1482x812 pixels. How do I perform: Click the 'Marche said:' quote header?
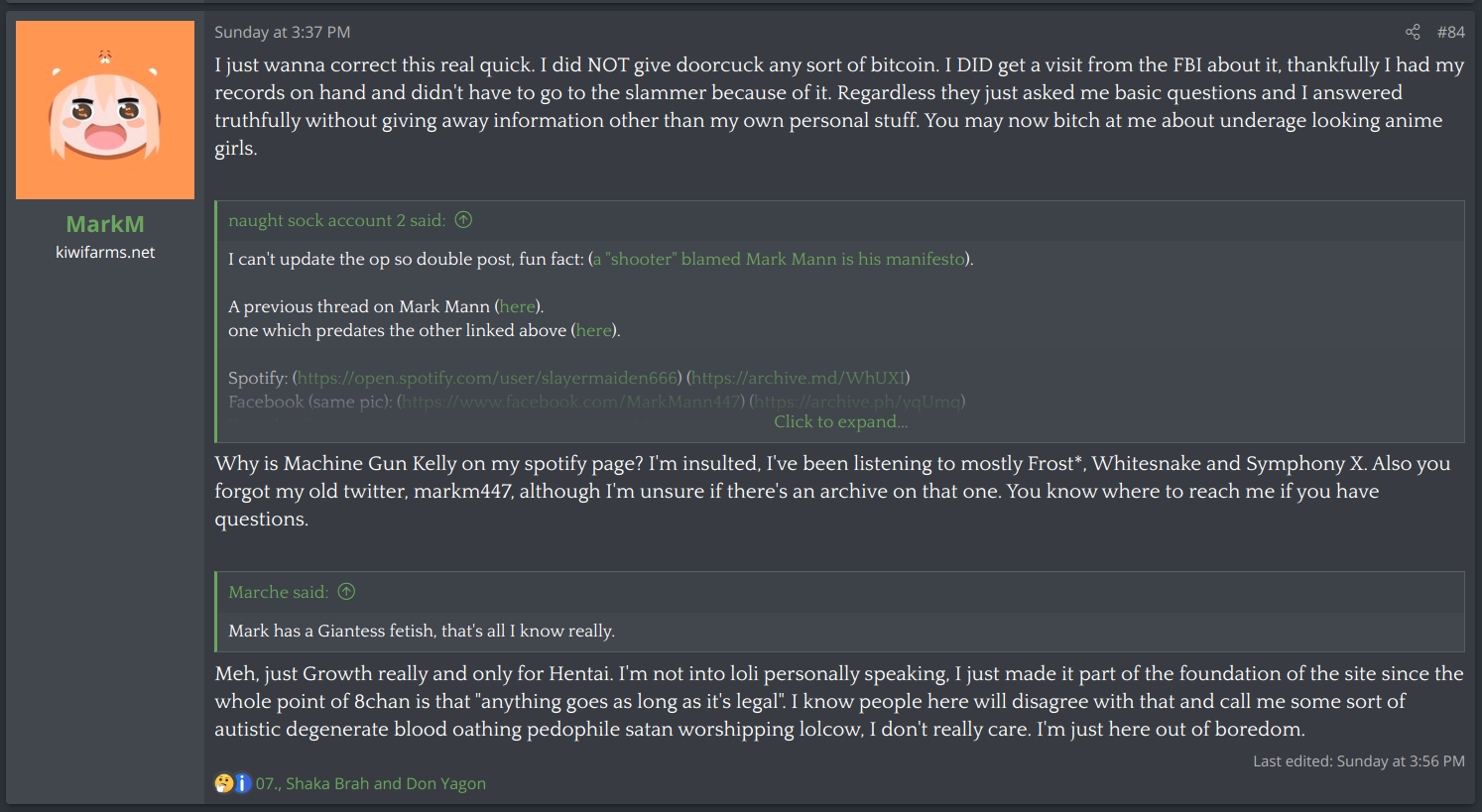[278, 592]
